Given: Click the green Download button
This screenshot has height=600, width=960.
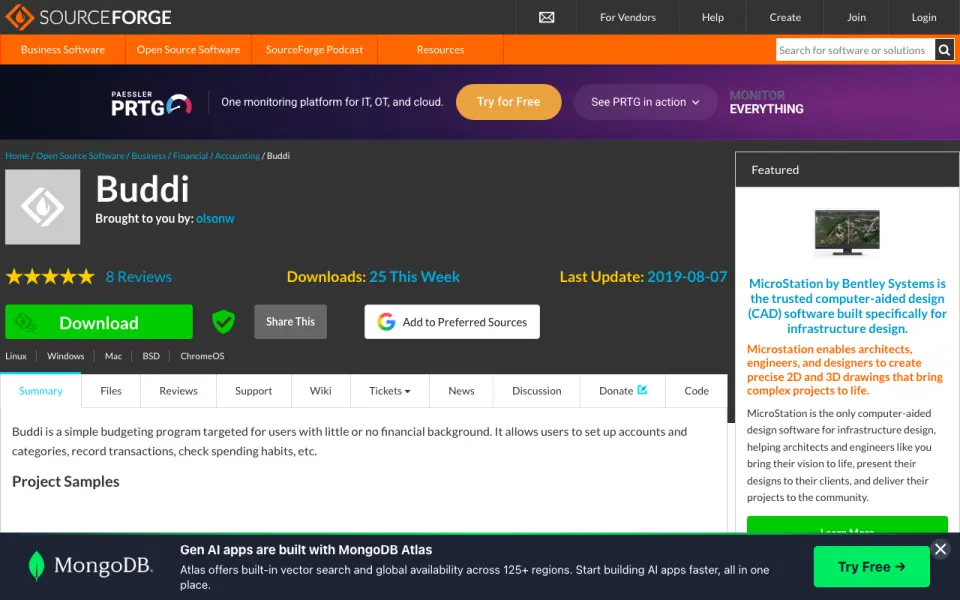Looking at the screenshot, I should click(x=99, y=322).
